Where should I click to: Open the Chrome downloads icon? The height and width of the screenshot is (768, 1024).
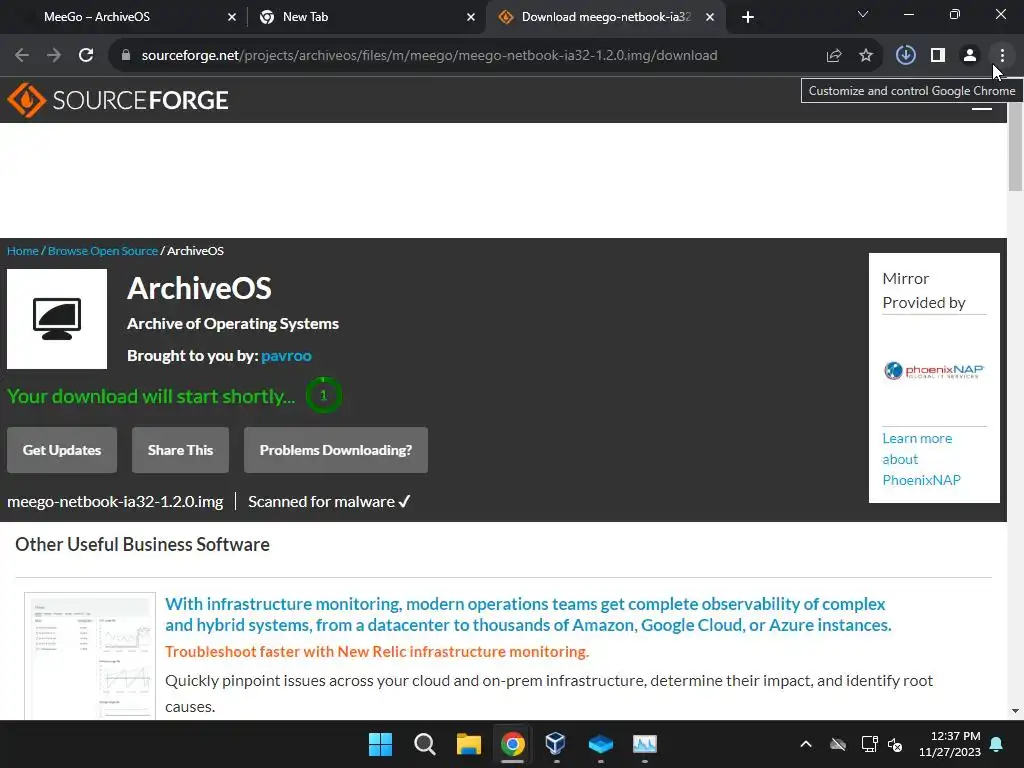pyautogui.click(x=905, y=56)
